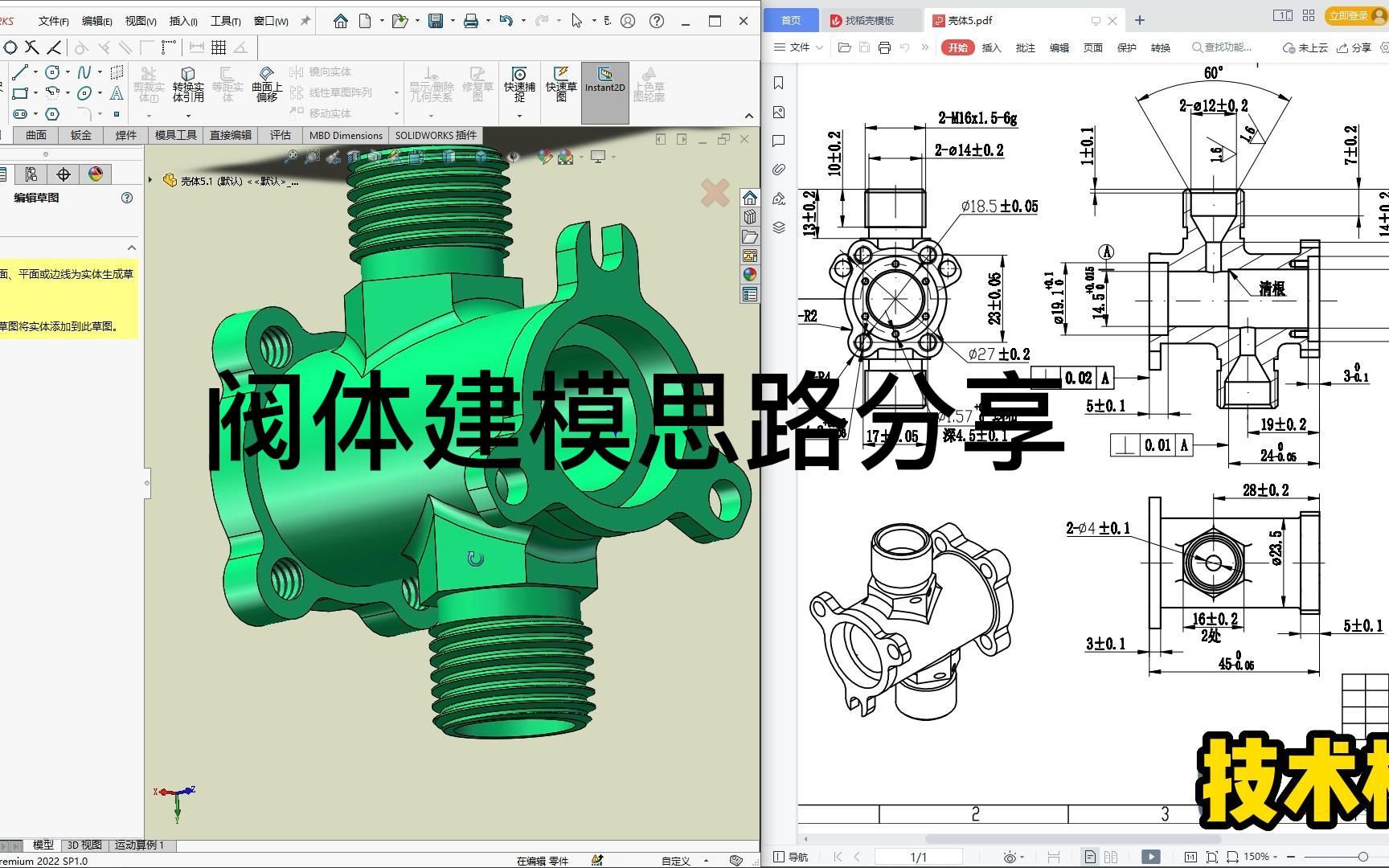
Task: Open the WPS 首页 home tab
Action: pos(791,20)
